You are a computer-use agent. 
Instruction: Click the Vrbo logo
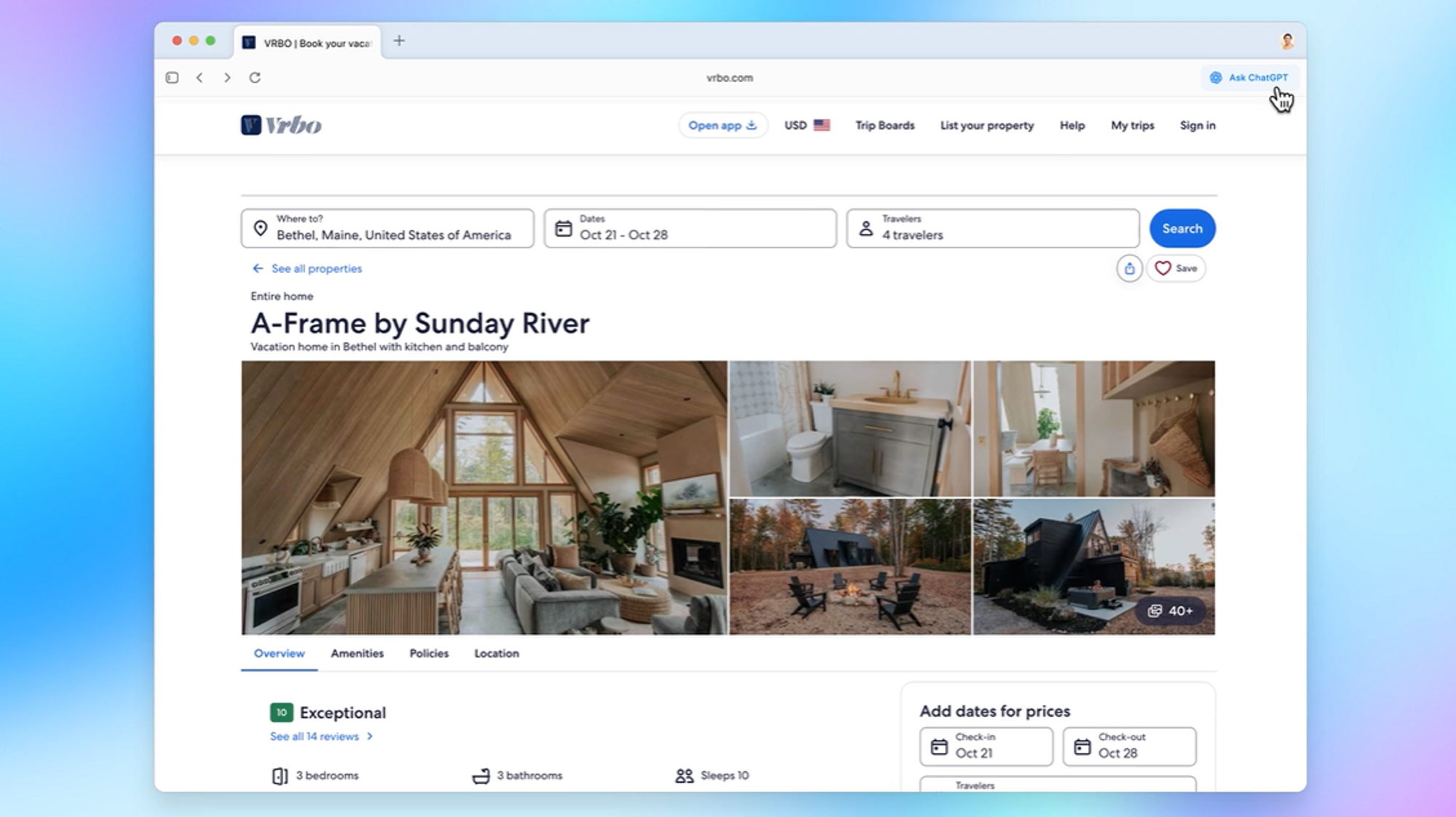tap(281, 125)
